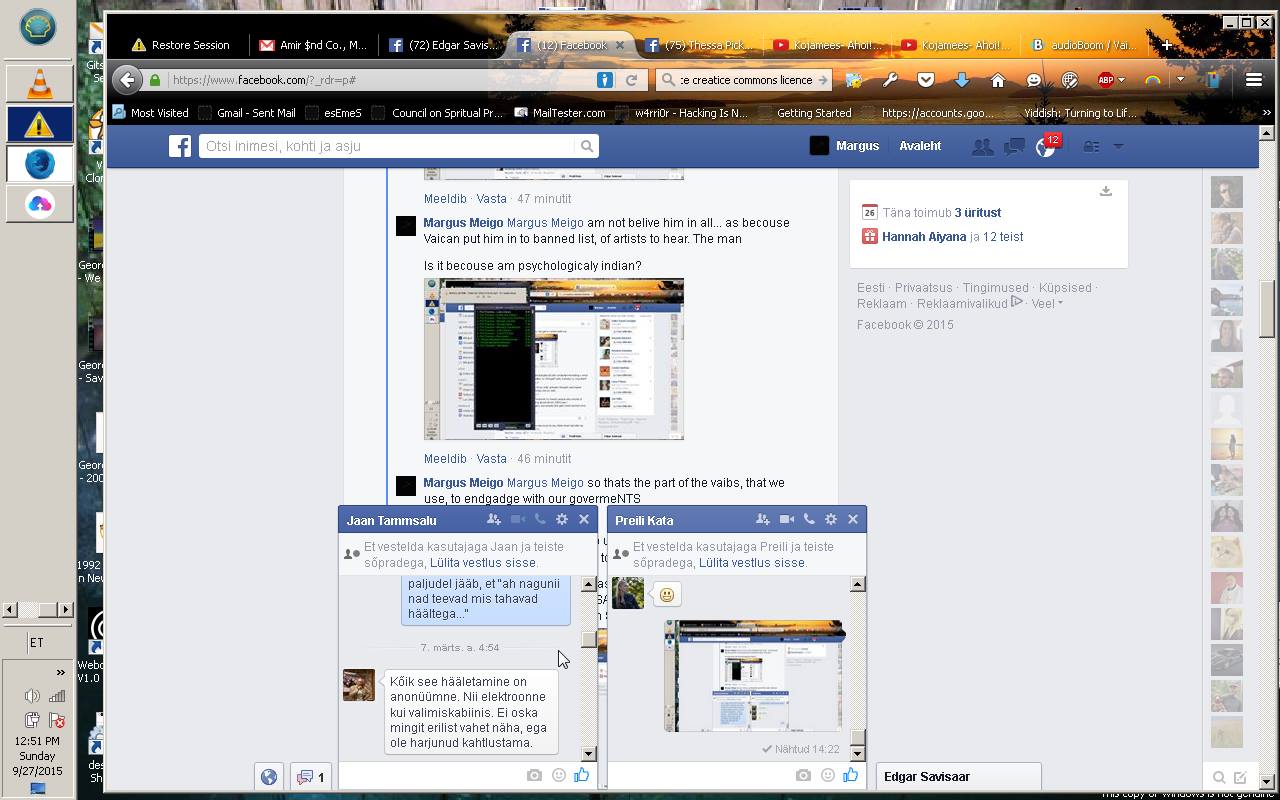Open Facebook messages icon in the blue bar
Image resolution: width=1280 pixels, height=800 pixels.
pyautogui.click(x=1014, y=147)
